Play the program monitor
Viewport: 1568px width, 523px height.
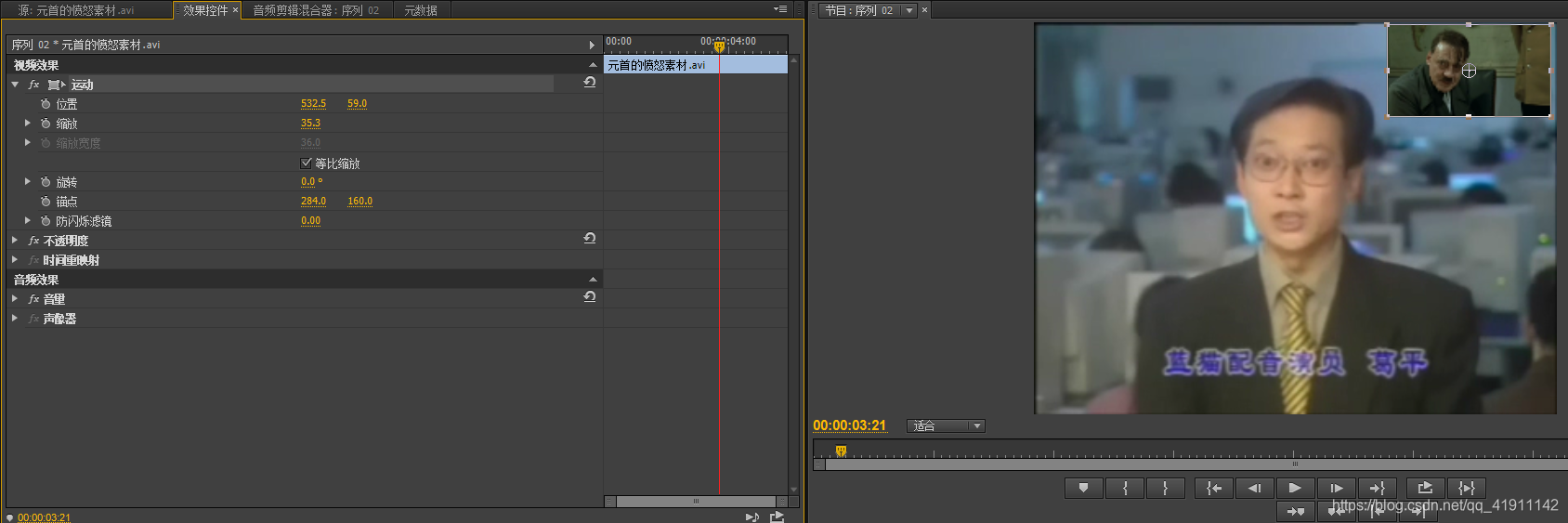click(1295, 488)
